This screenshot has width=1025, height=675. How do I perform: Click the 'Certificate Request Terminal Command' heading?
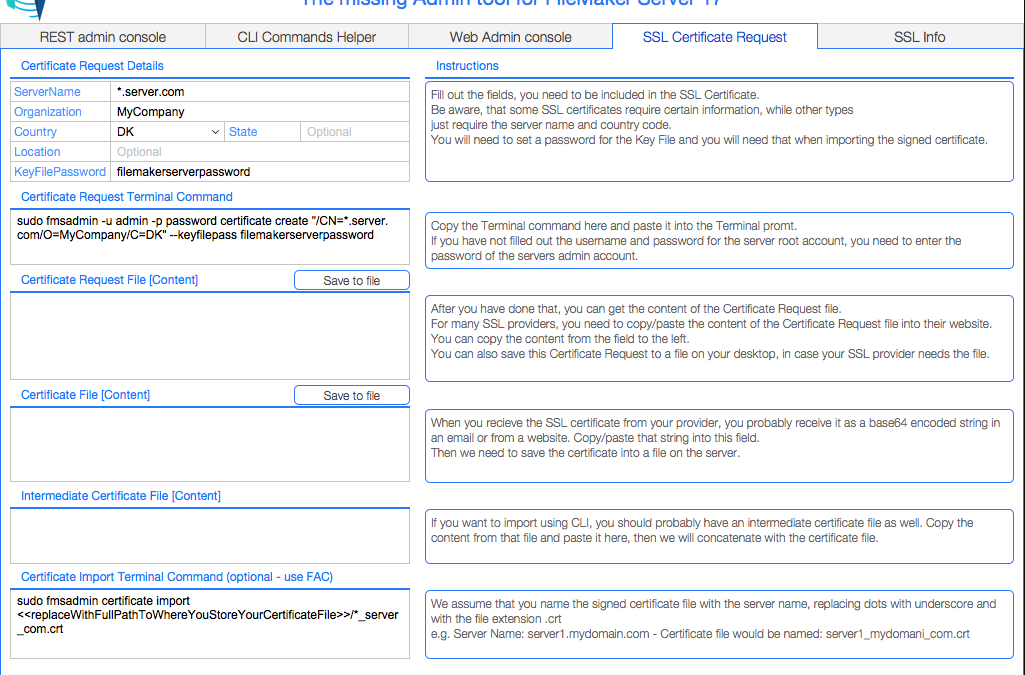pos(127,197)
